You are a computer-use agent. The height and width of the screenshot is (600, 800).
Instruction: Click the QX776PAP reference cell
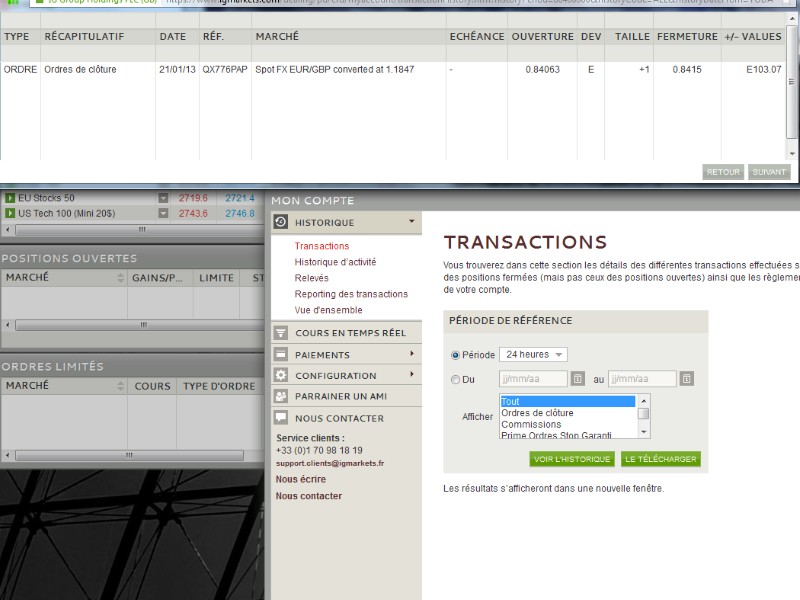225,69
